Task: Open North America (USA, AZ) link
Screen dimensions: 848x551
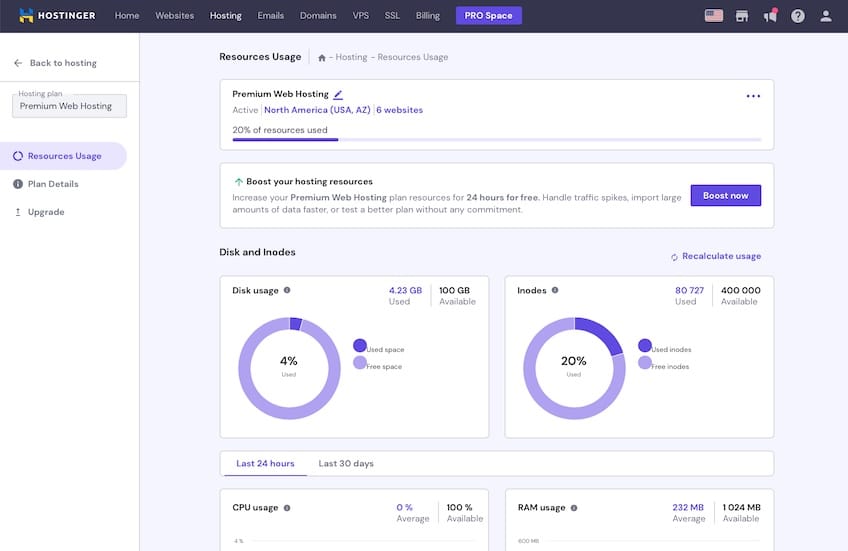Action: coord(317,110)
